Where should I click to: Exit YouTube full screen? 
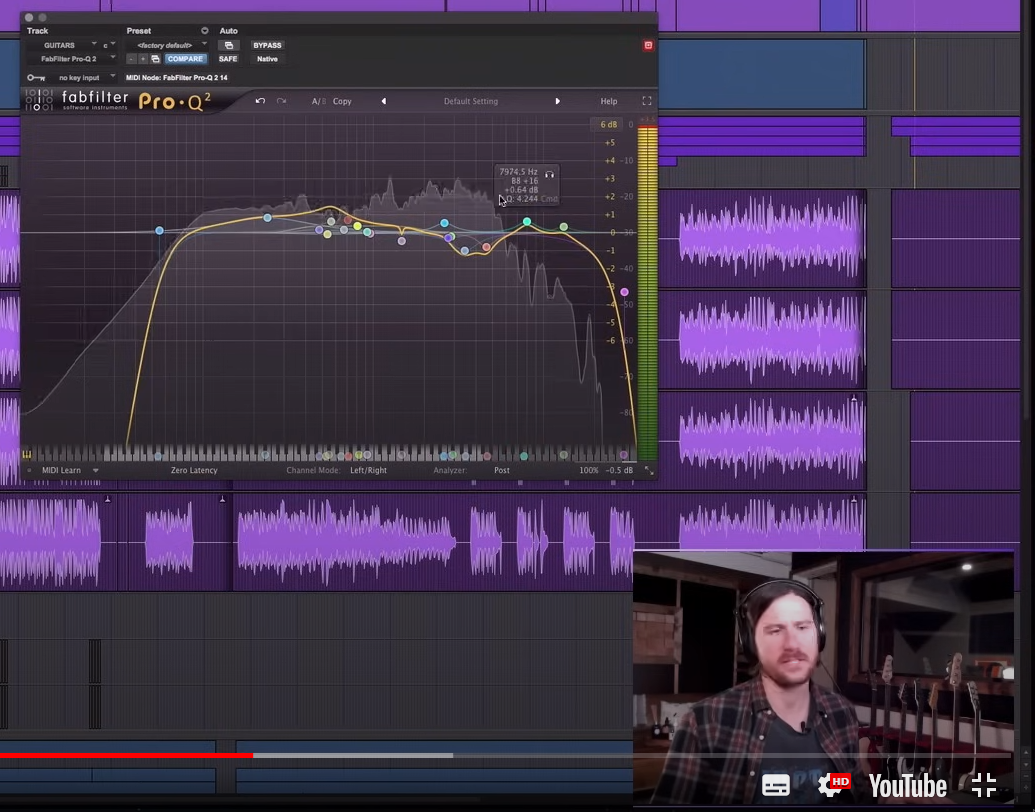(x=984, y=785)
